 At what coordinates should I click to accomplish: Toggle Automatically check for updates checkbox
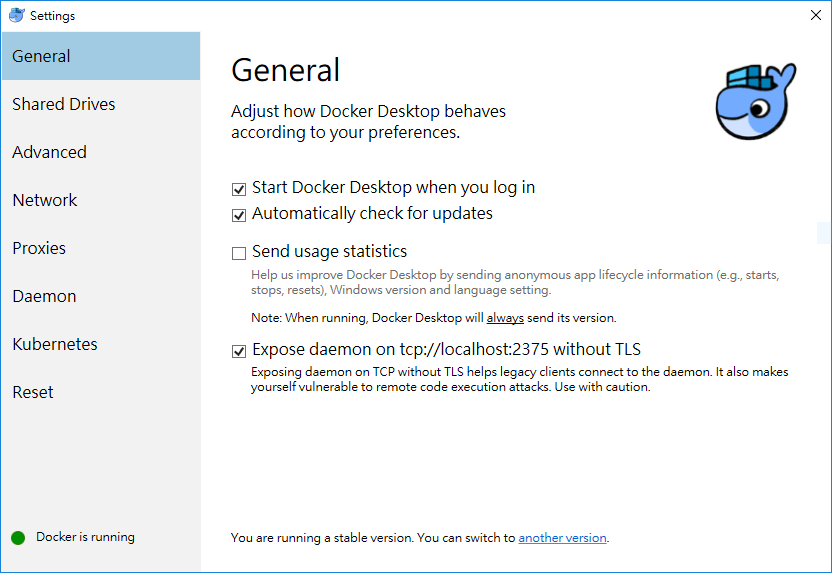239,215
